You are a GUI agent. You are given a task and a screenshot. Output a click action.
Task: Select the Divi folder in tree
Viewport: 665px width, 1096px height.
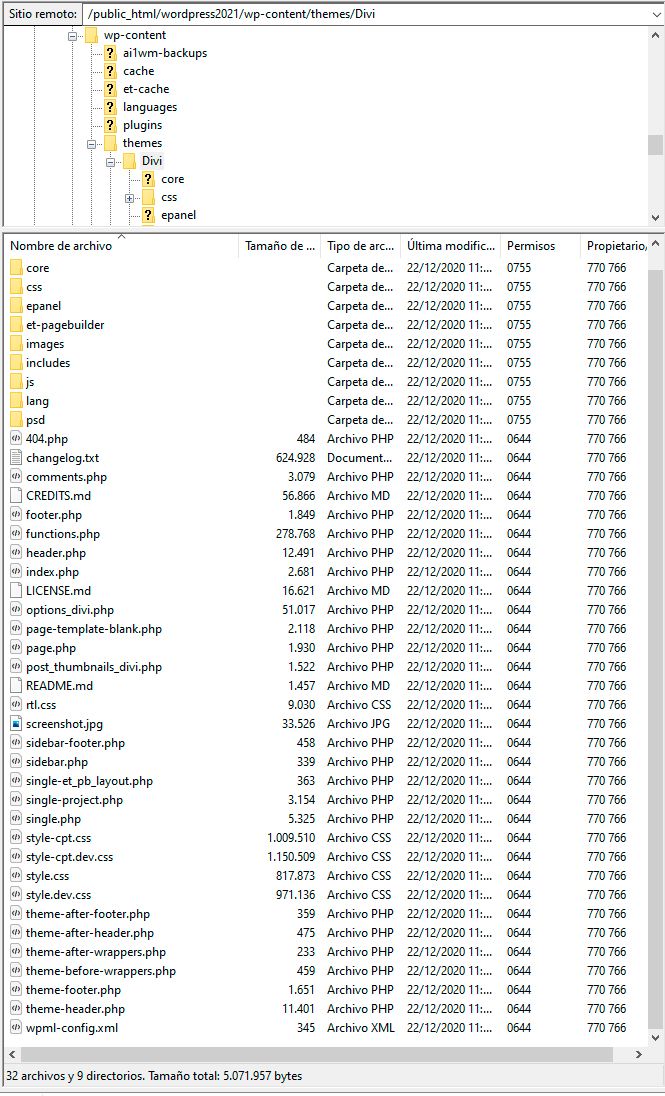[x=152, y=161]
